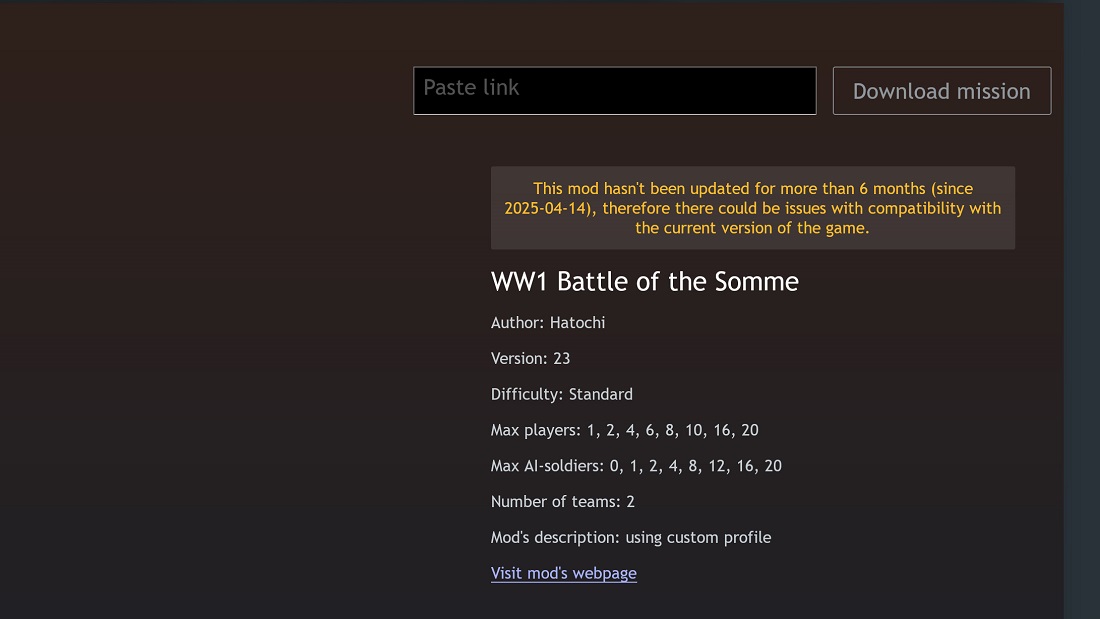Click the yellow outdated-mod warning banner
This screenshot has width=1100, height=619.
(x=752, y=208)
